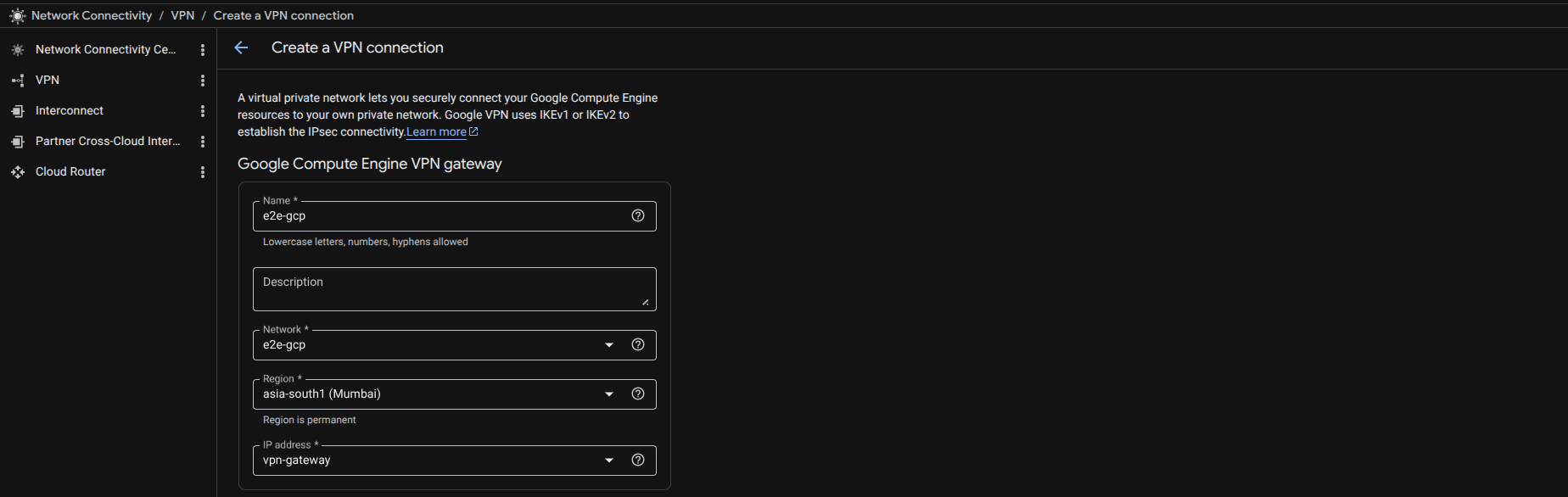Select Create a VPN connection breadcrumb text

(x=283, y=15)
